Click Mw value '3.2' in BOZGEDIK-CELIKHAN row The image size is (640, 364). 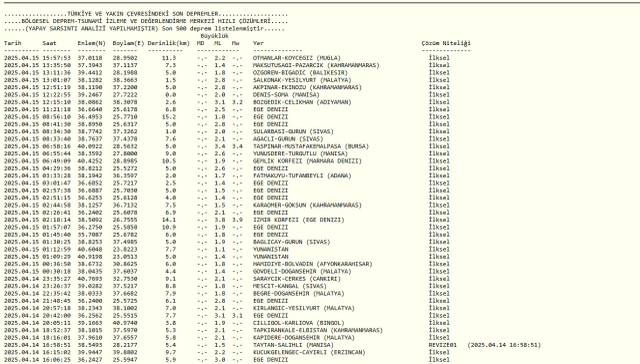click(x=237, y=102)
